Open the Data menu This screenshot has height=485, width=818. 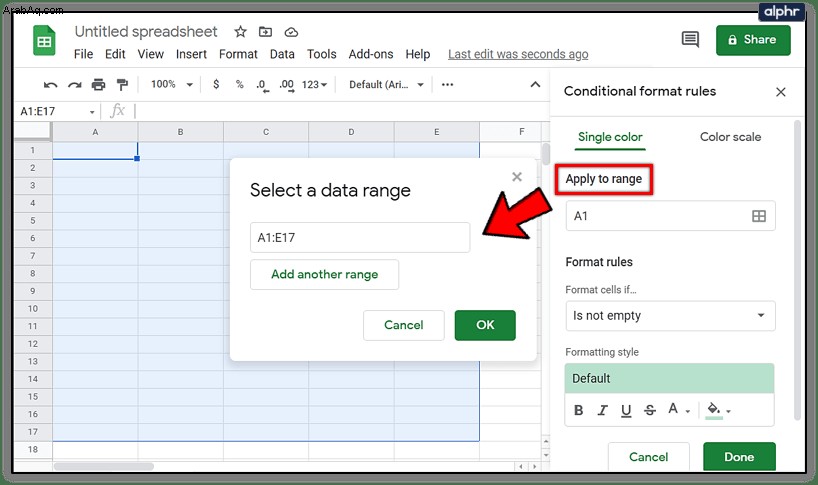coord(282,54)
